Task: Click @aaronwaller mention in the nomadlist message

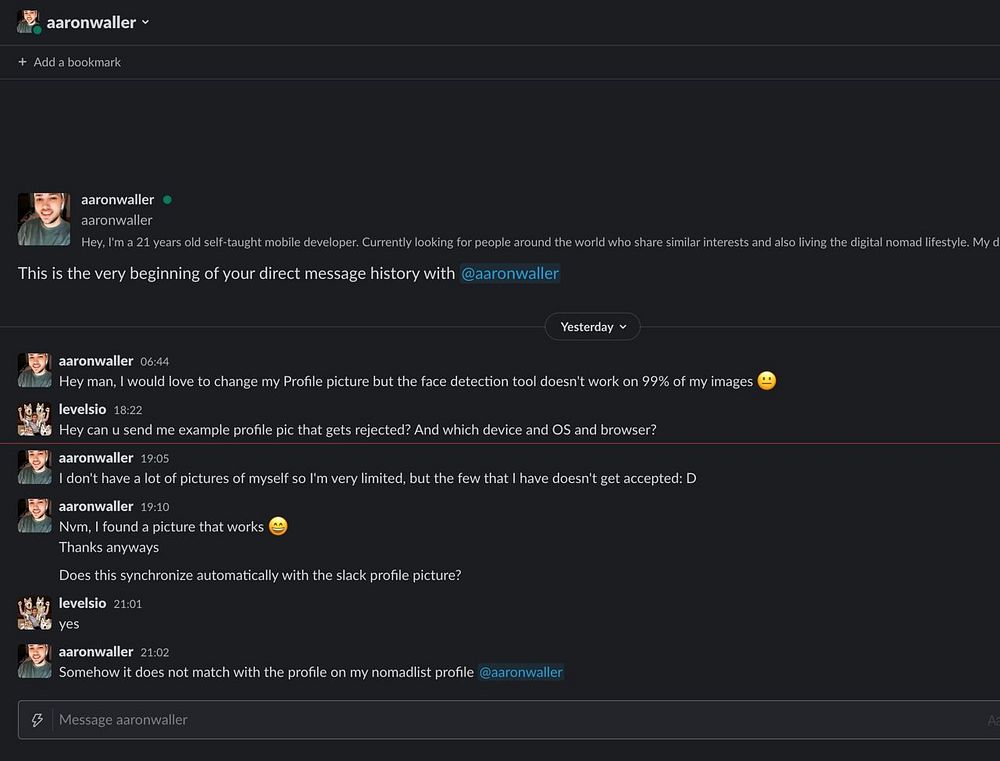Action: click(521, 672)
